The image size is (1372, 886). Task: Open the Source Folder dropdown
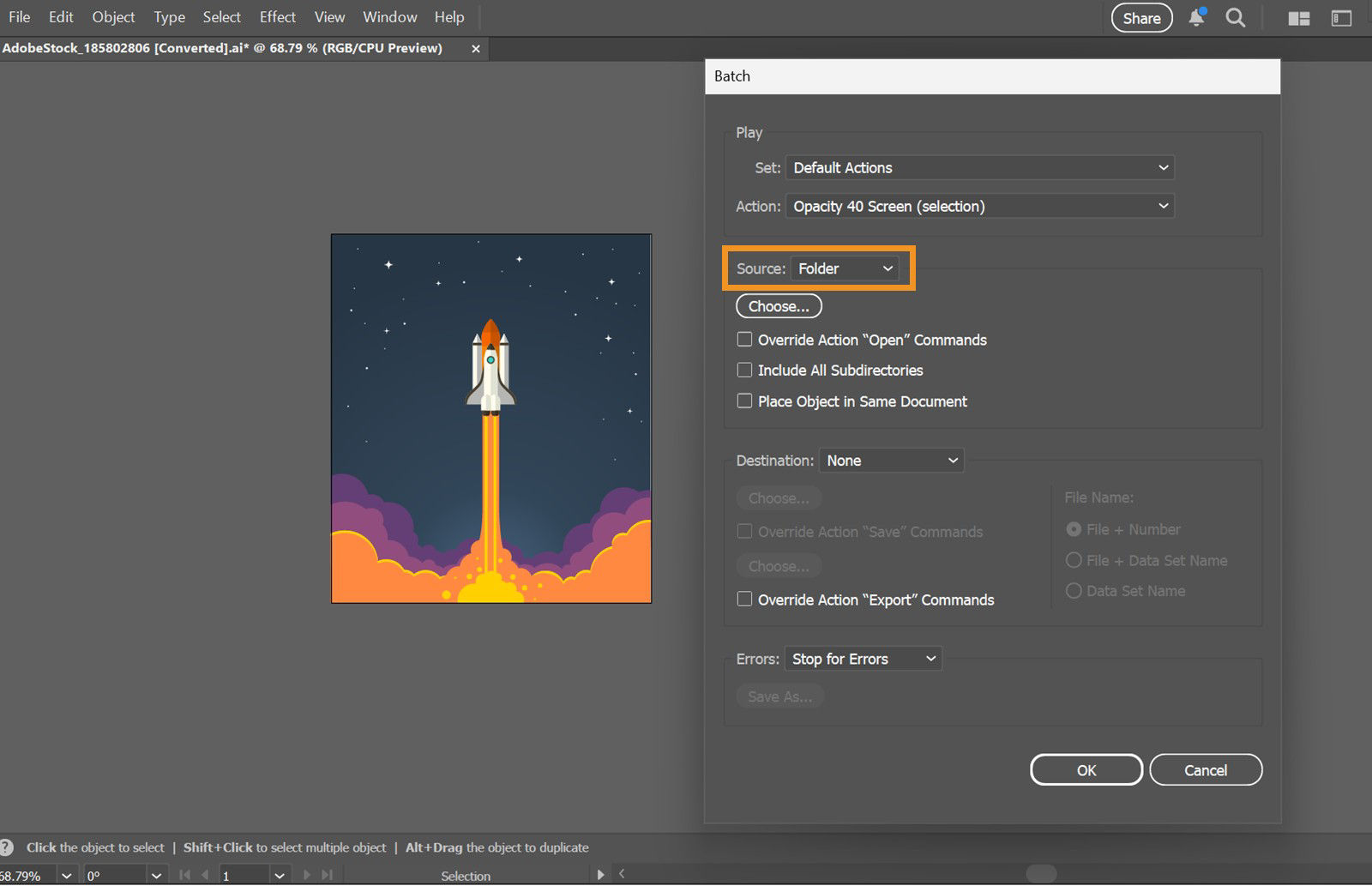click(845, 268)
